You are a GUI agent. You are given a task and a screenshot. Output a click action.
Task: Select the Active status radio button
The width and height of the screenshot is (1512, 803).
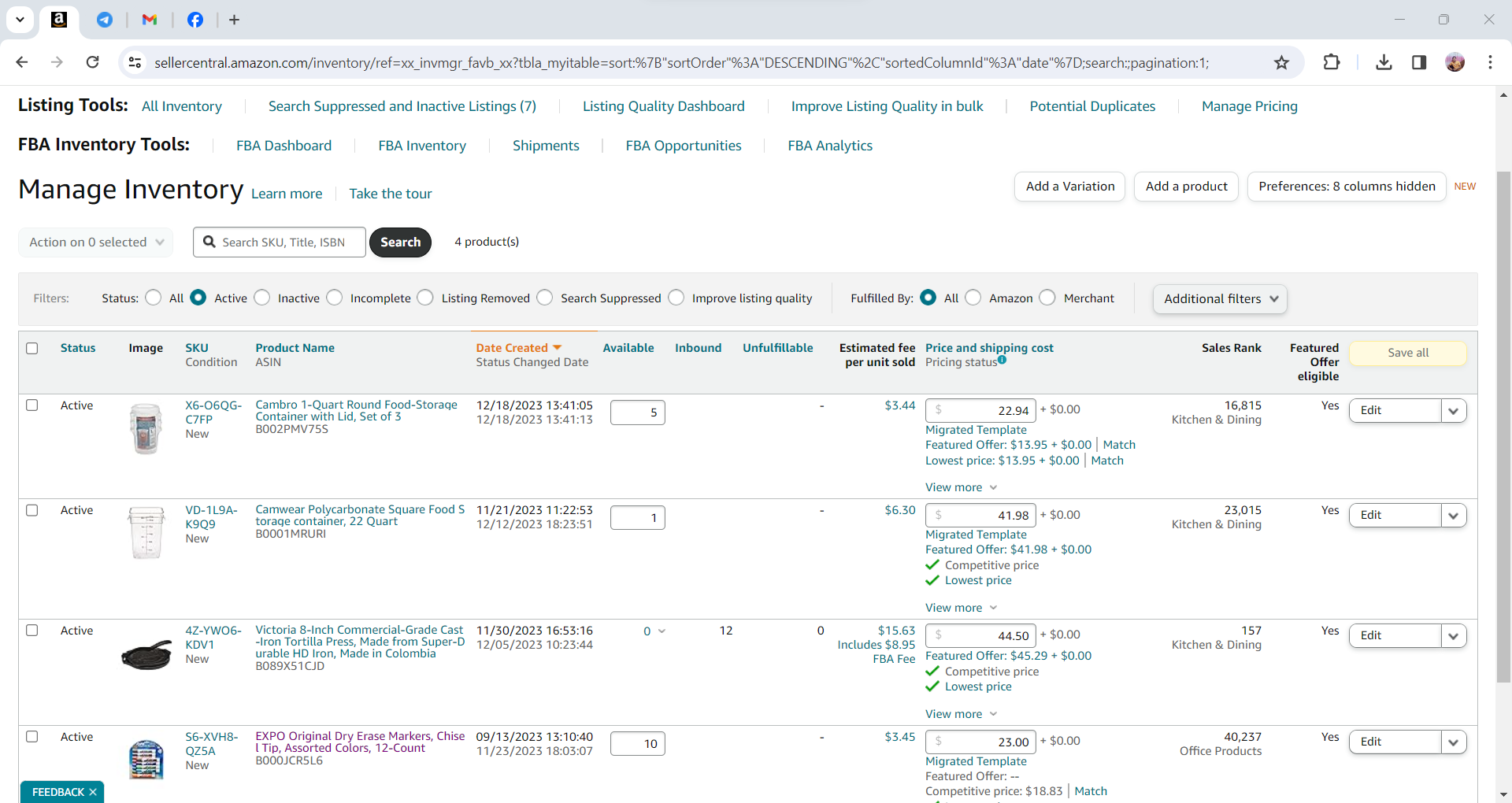coord(198,298)
